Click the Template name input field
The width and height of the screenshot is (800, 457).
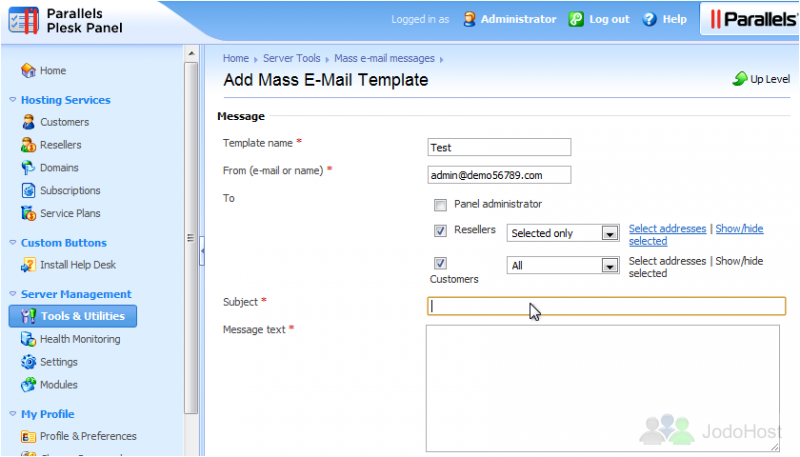tap(499, 147)
